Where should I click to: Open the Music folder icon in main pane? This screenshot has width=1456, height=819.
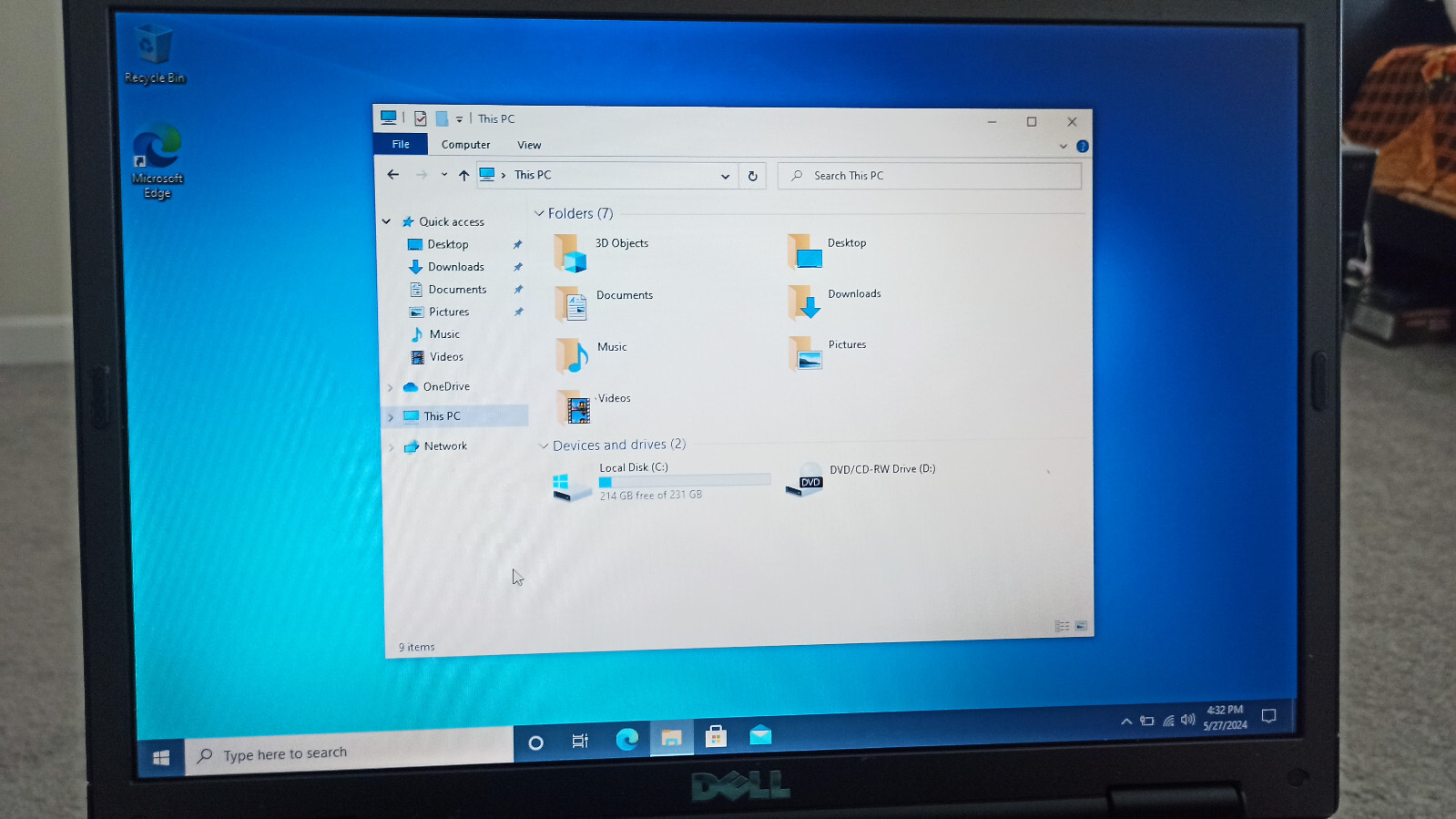pos(573,354)
